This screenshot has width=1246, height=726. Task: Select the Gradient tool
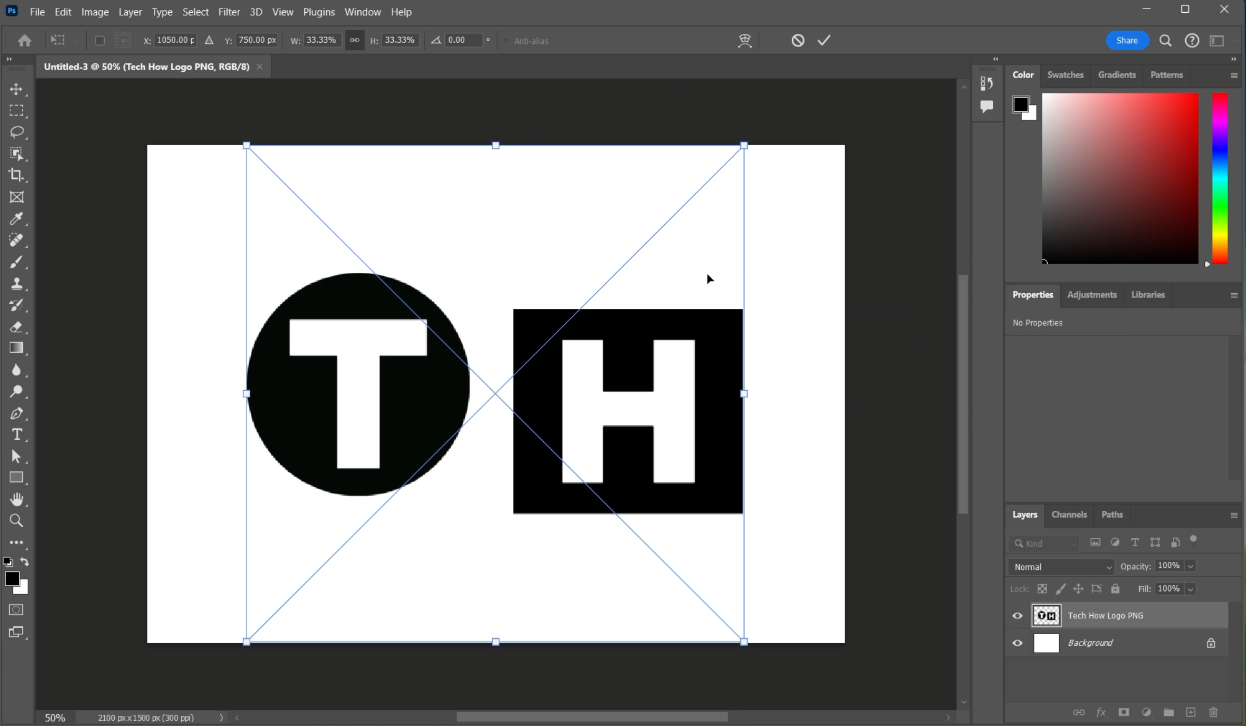coord(16,348)
